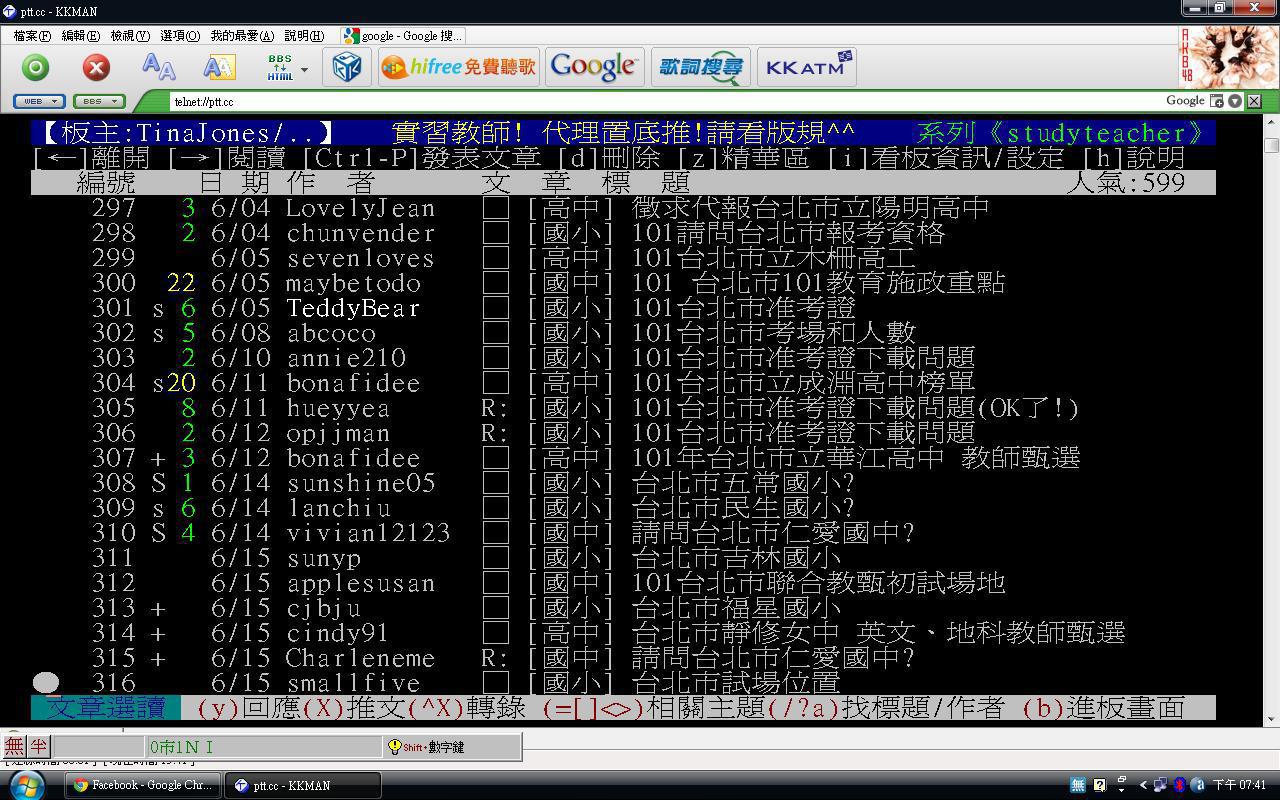The image size is (1280, 800).
Task: Click the red disconnect X button
Action: [96, 67]
